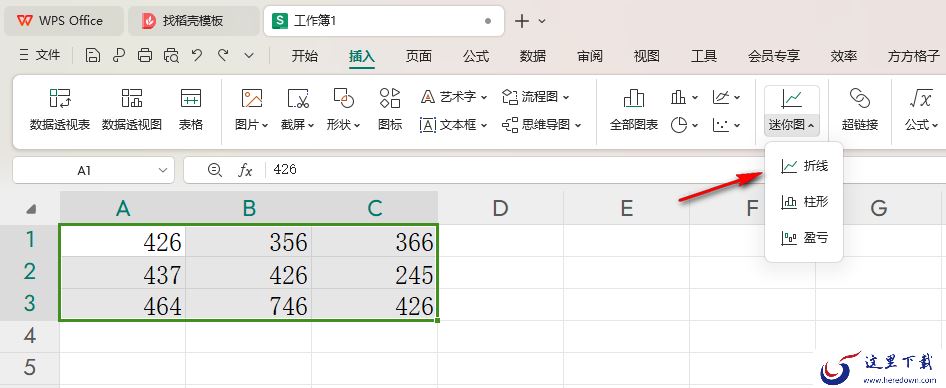Screen dimensions: 946x388
Task: Open print preview icon in quick toolbar
Action: click(x=171, y=56)
